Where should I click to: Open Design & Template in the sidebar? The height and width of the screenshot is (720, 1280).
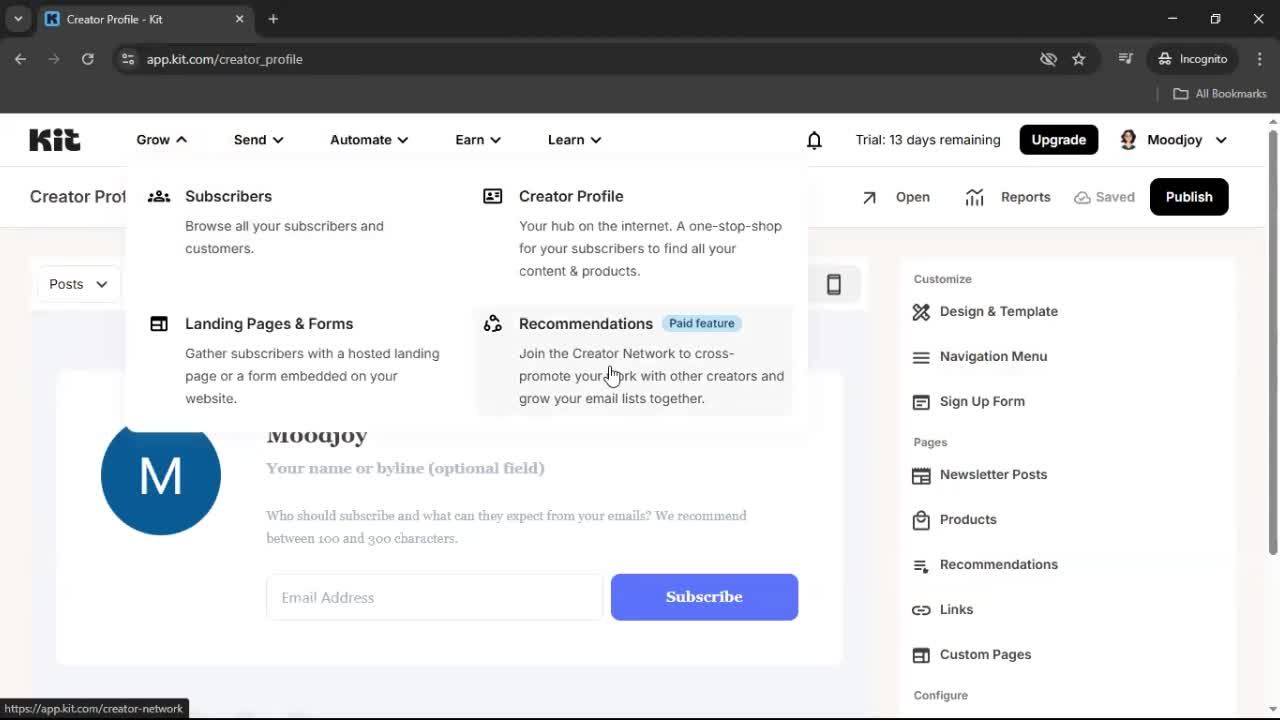pyautogui.click(x=998, y=311)
